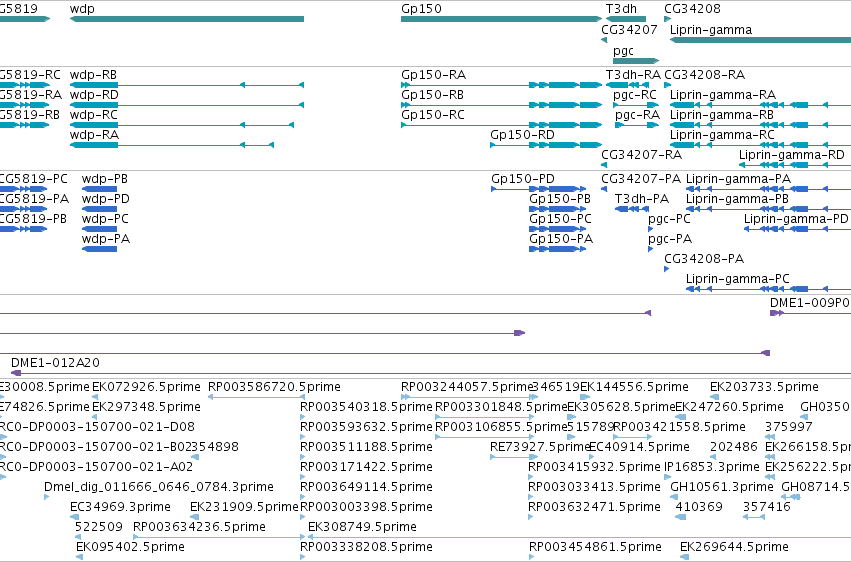This screenshot has height=562, width=851.
Task: Select transcript Gp150-RC
Action: click(x=501, y=125)
